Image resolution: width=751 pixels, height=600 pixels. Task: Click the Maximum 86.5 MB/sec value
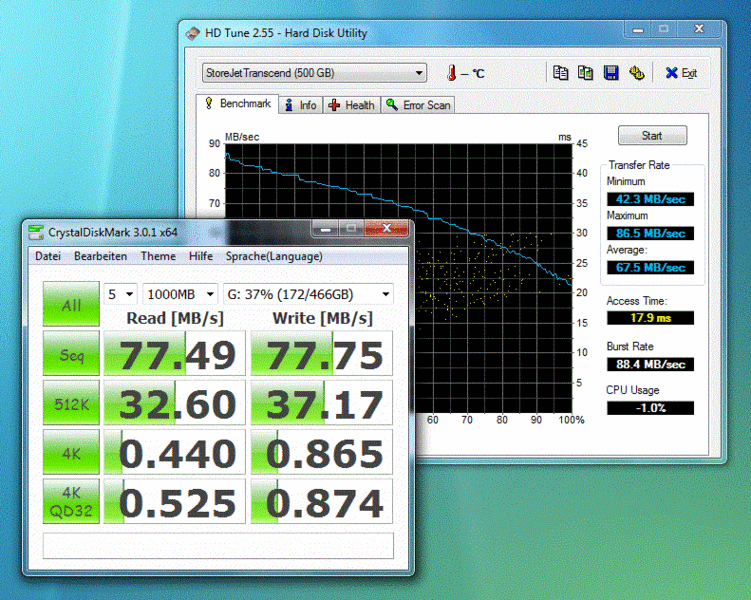[x=650, y=233]
